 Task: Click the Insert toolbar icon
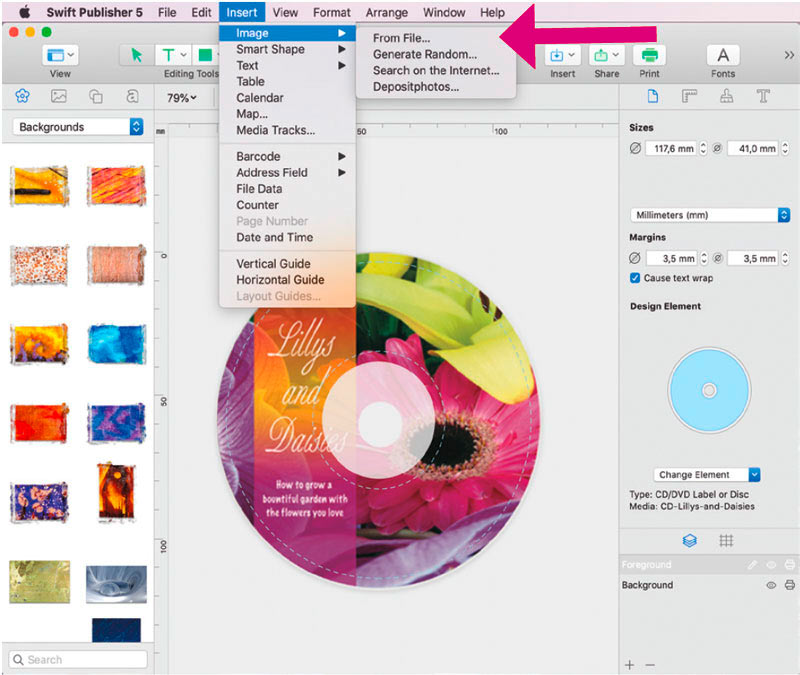[562, 55]
